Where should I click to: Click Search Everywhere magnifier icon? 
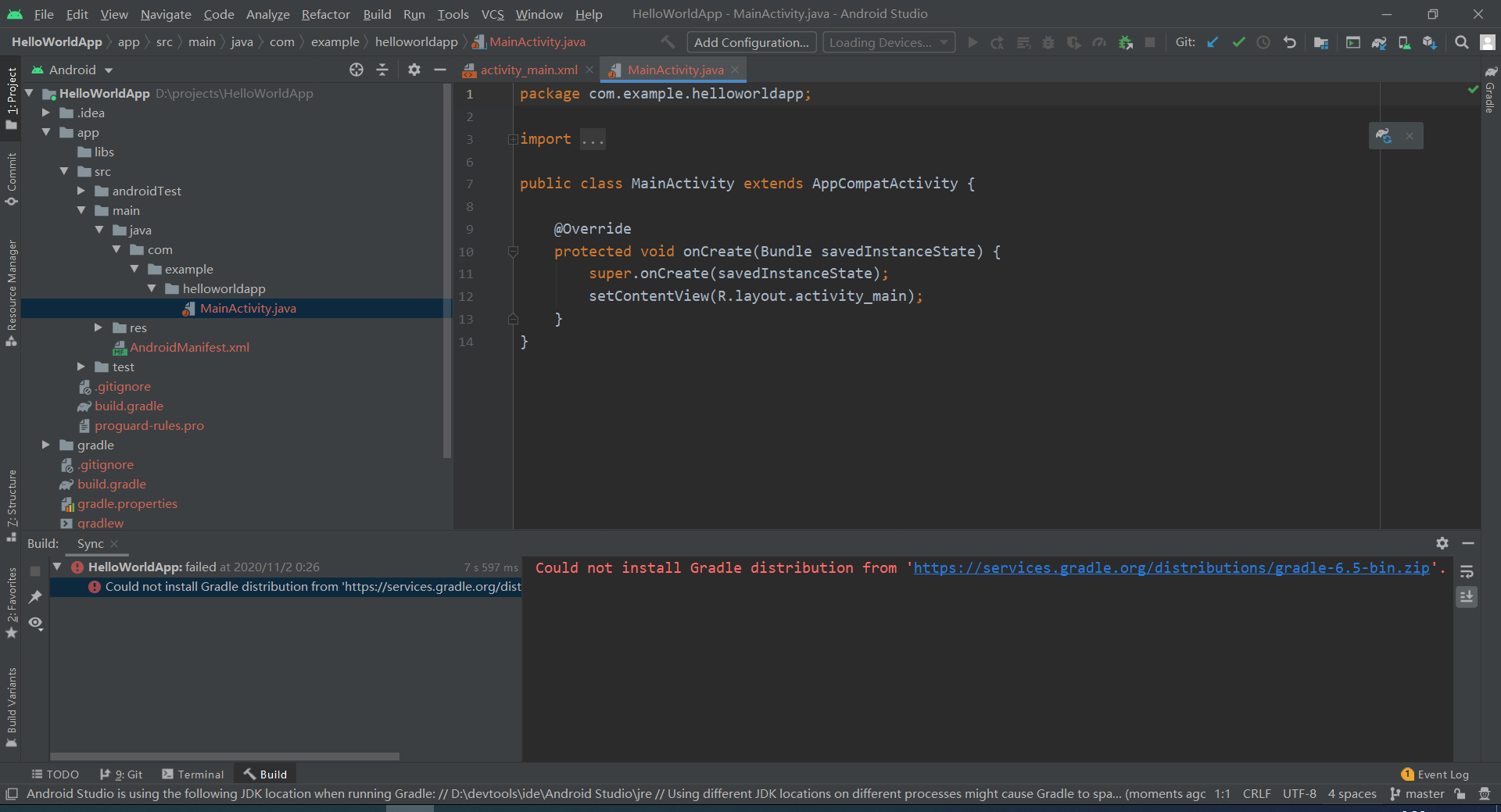[1461, 42]
